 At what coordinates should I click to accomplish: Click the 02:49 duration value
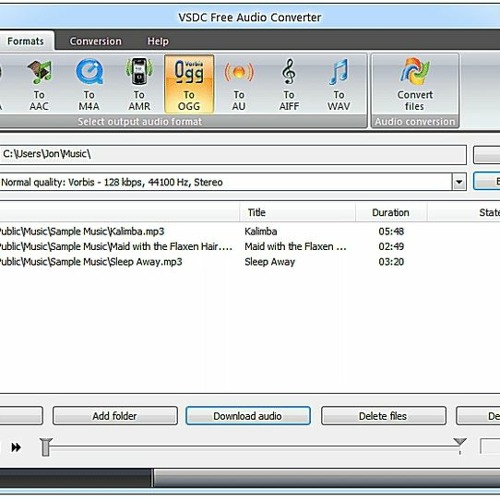(x=391, y=246)
